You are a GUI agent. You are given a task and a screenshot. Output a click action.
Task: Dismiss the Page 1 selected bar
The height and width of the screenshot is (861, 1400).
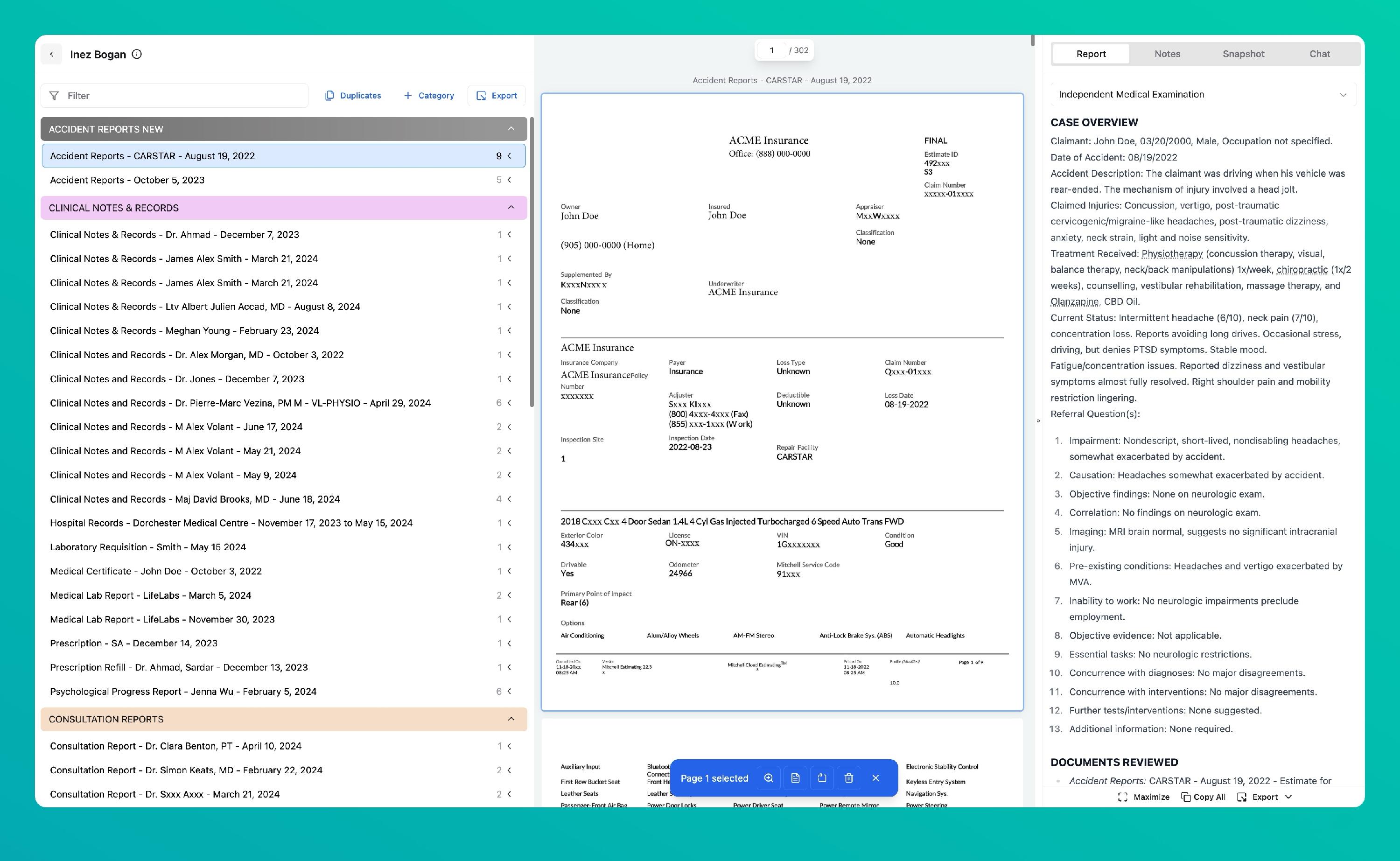(x=875, y=778)
